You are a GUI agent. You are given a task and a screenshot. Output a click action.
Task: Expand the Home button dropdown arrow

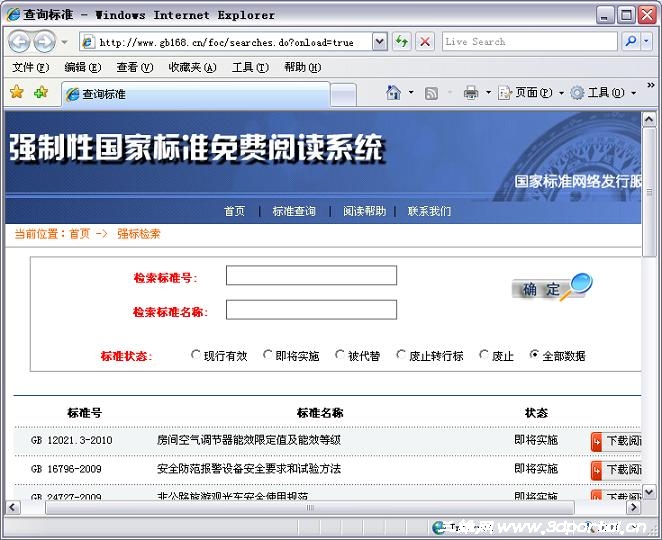click(x=411, y=92)
